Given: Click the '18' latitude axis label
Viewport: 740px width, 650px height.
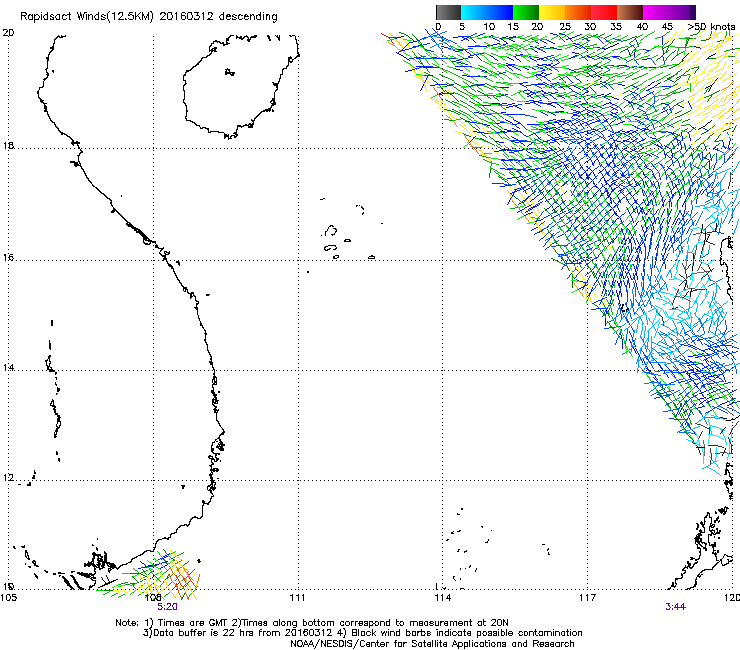Looking at the screenshot, I should pos(8,145).
